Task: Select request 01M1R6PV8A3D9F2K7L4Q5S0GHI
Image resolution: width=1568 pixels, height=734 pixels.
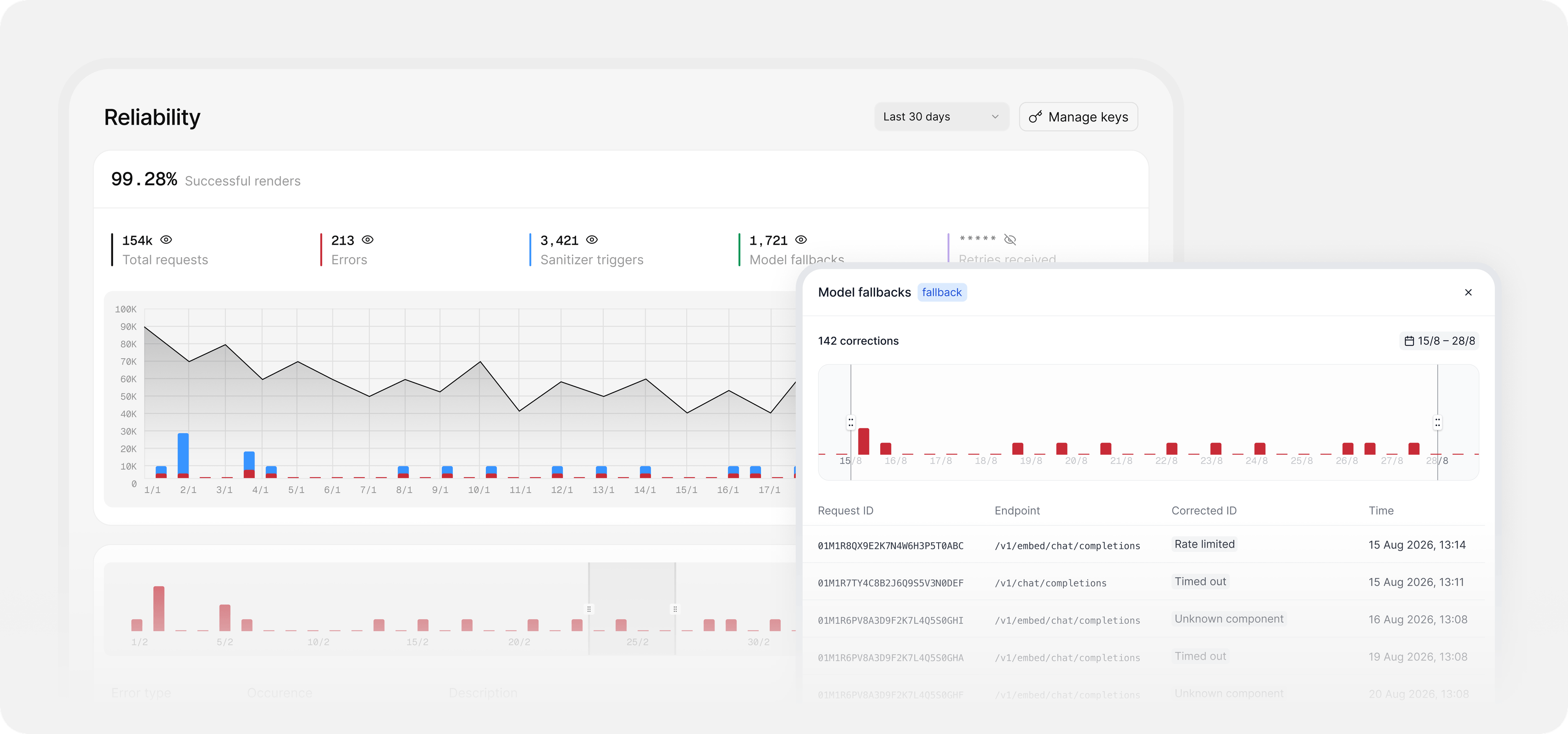Action: click(x=891, y=620)
